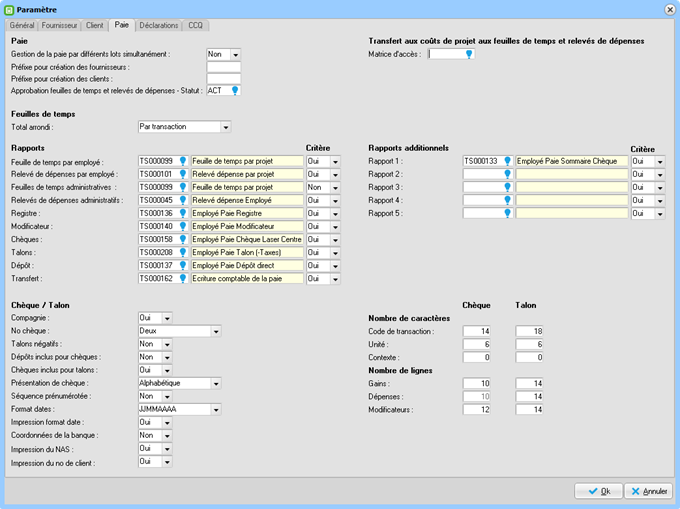Open Coordonnées de la banque dropdown
680x509 pixels.
click(167, 436)
